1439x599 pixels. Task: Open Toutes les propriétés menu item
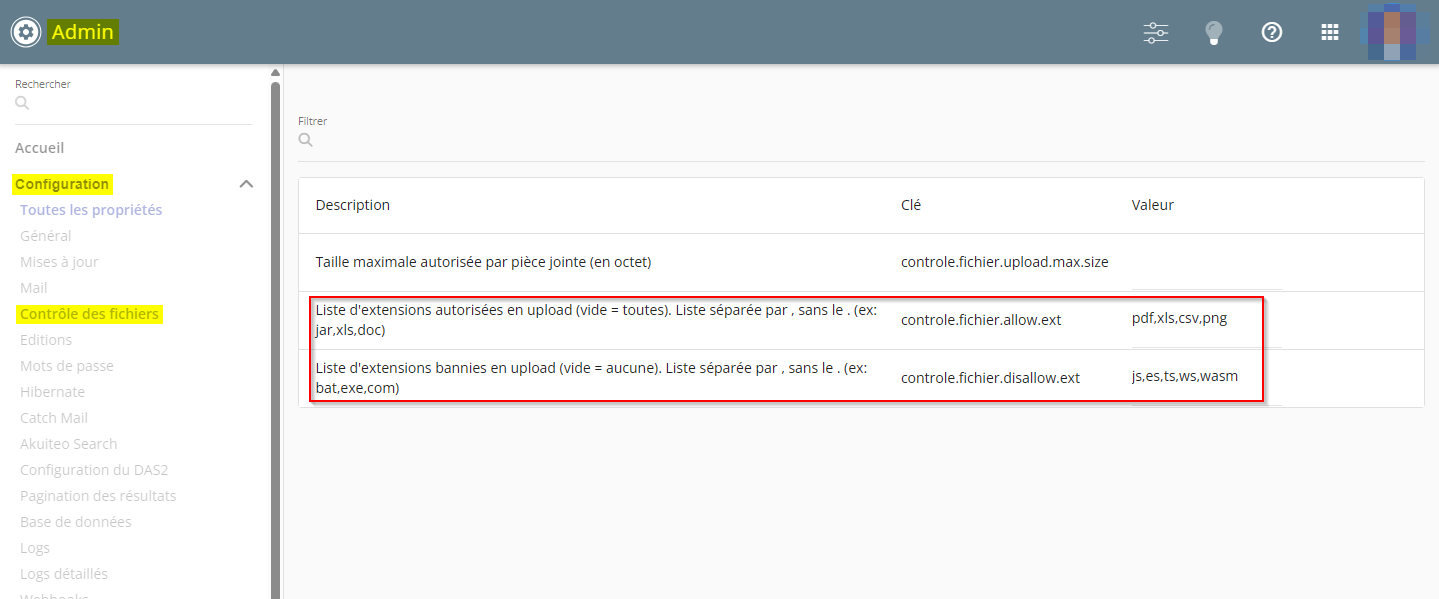coord(91,210)
